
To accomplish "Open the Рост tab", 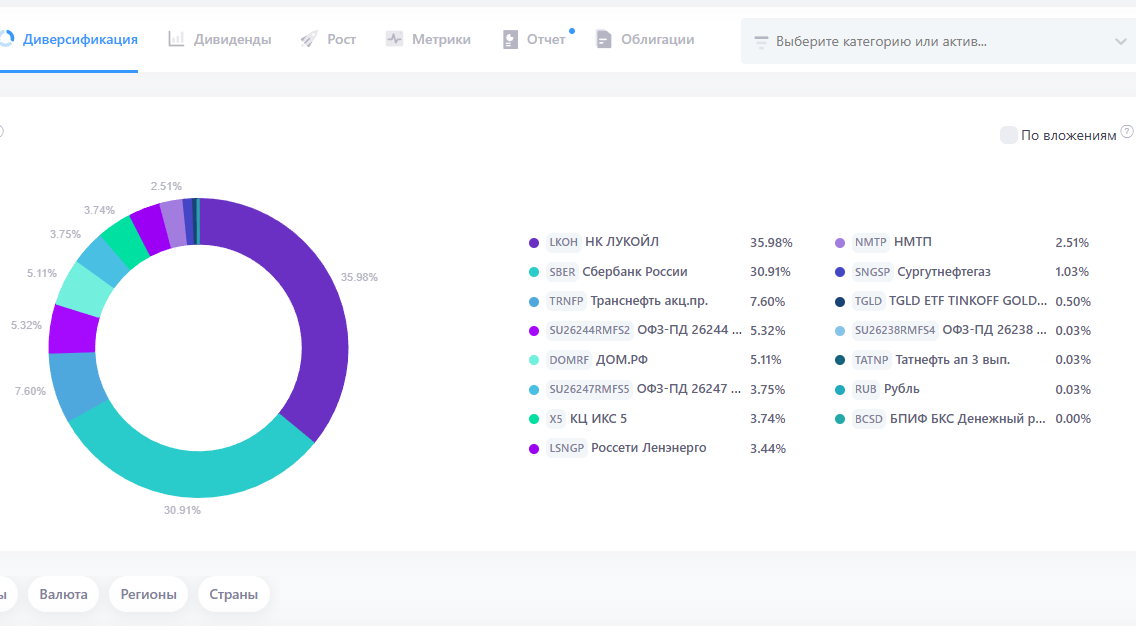I will pyautogui.click(x=328, y=39).
